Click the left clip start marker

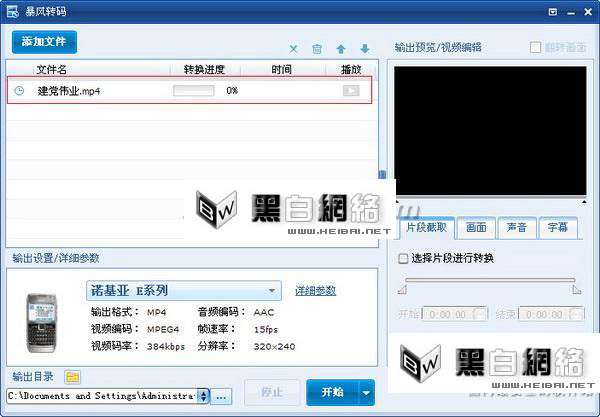click(x=402, y=290)
